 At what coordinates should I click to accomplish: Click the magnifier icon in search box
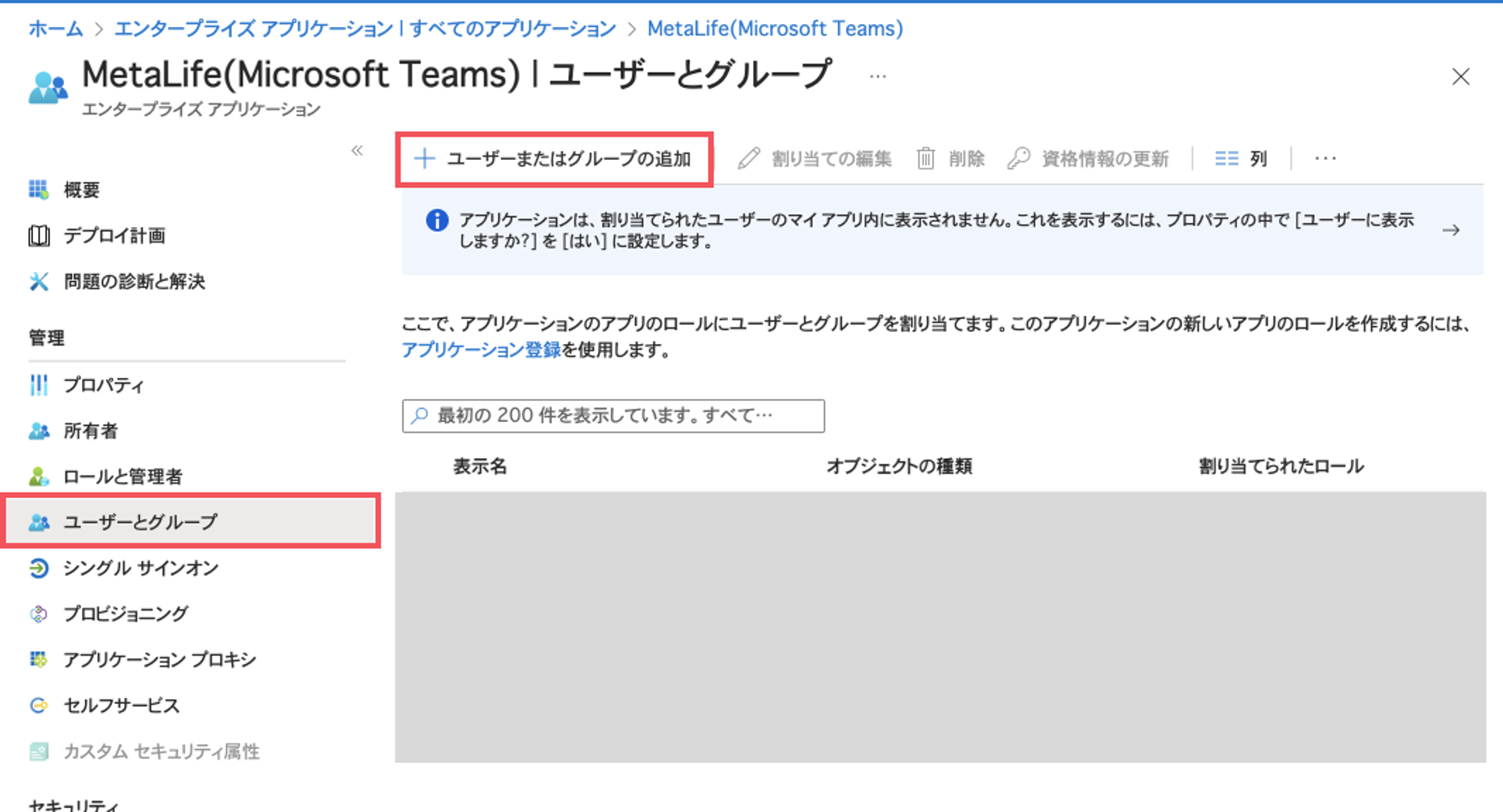pyautogui.click(x=419, y=415)
